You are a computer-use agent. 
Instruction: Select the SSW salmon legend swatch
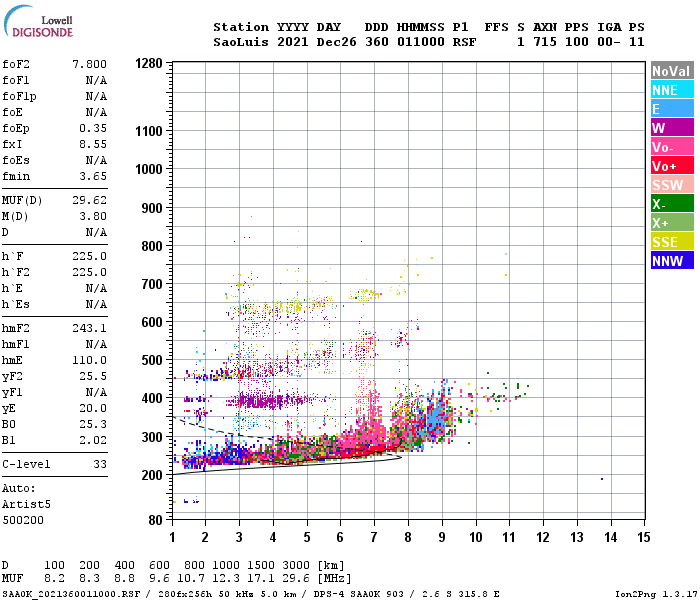tap(672, 185)
